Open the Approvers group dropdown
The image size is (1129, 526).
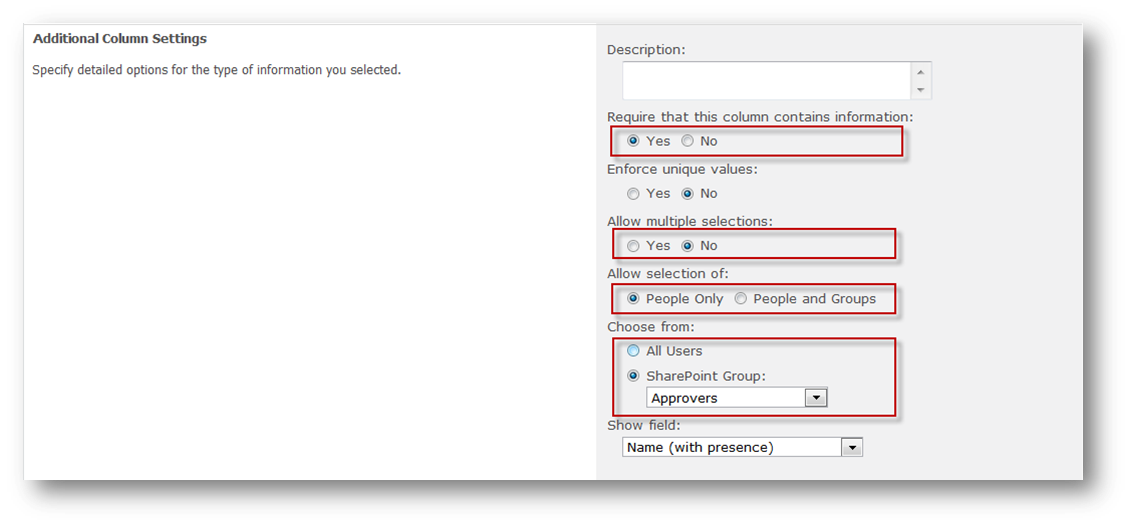[x=737, y=398]
